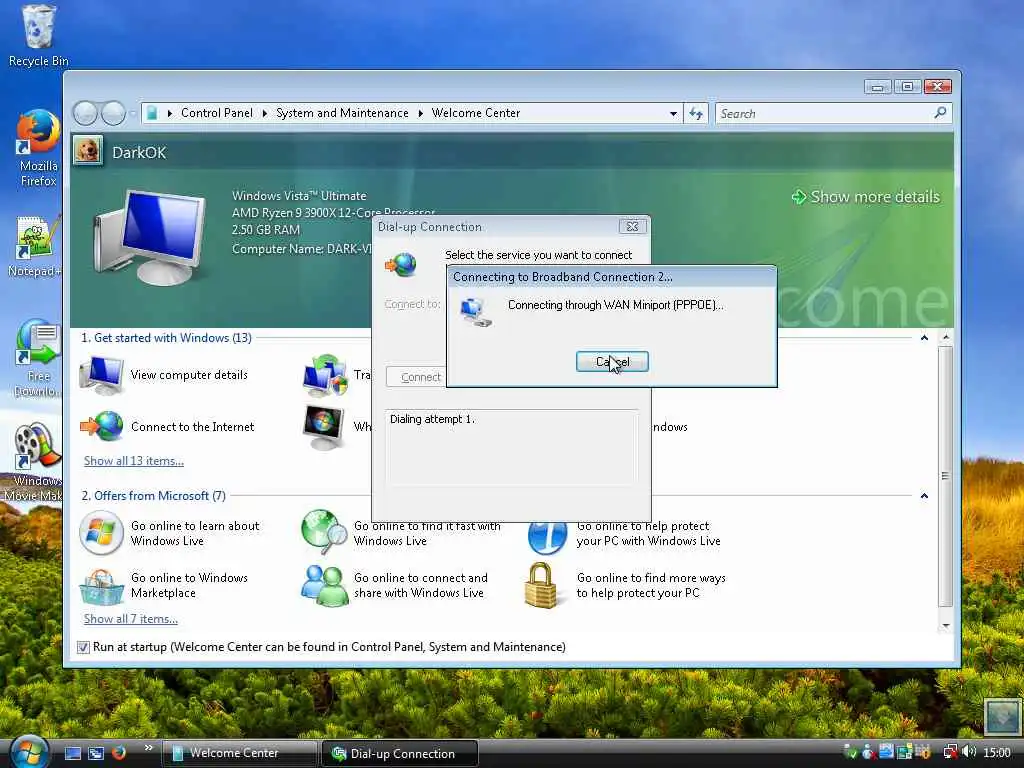1024x768 pixels.
Task: Open the Free Download desktop shortcut
Action: [x=37, y=358]
